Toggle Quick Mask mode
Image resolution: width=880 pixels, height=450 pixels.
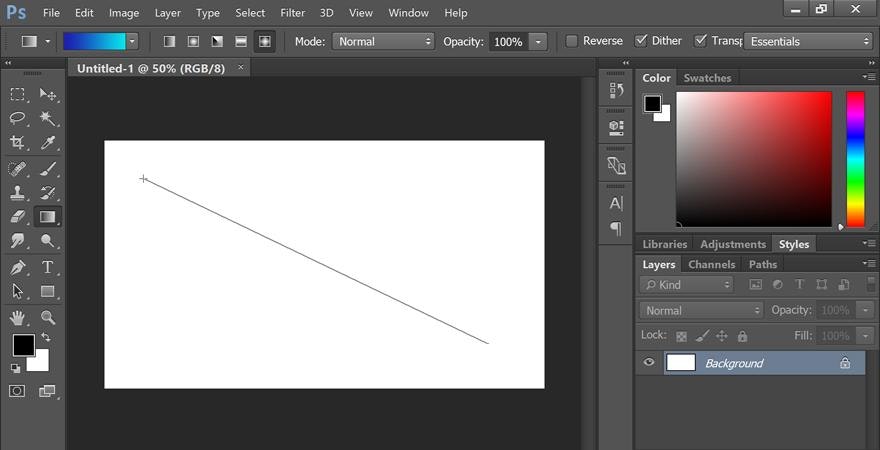tap(17, 391)
